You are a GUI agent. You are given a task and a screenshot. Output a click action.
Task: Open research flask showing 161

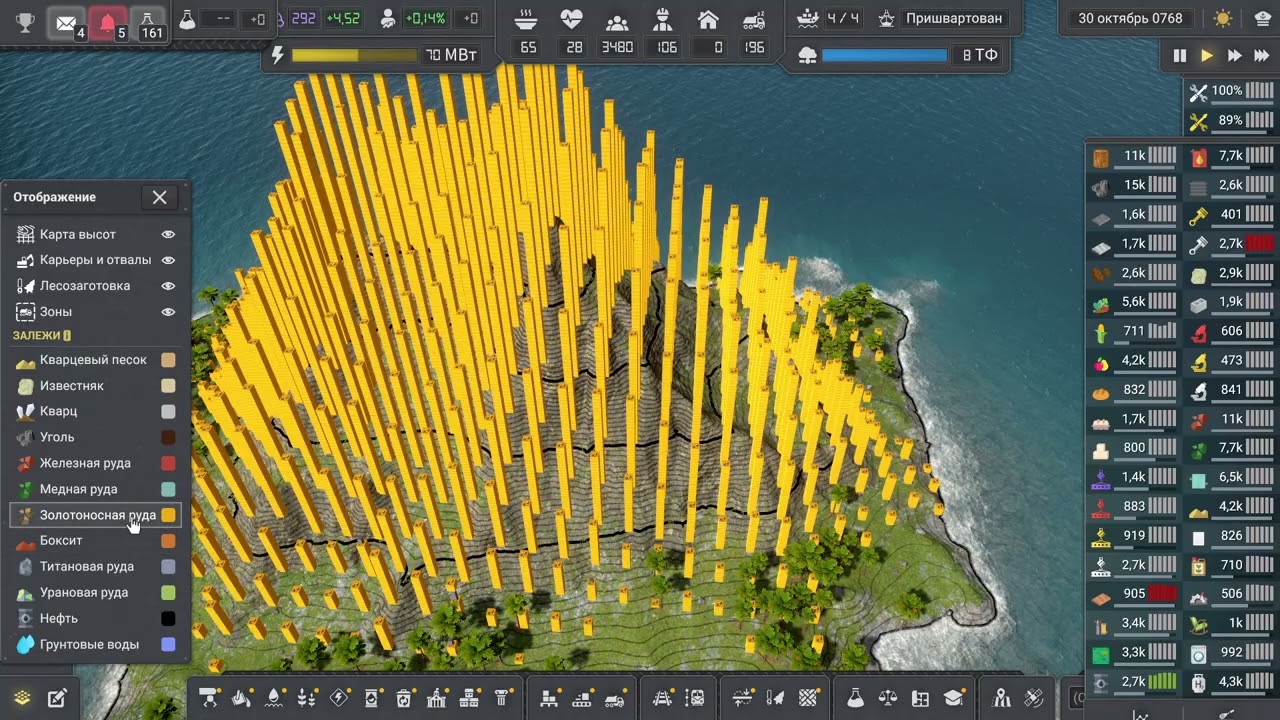pyautogui.click(x=148, y=23)
